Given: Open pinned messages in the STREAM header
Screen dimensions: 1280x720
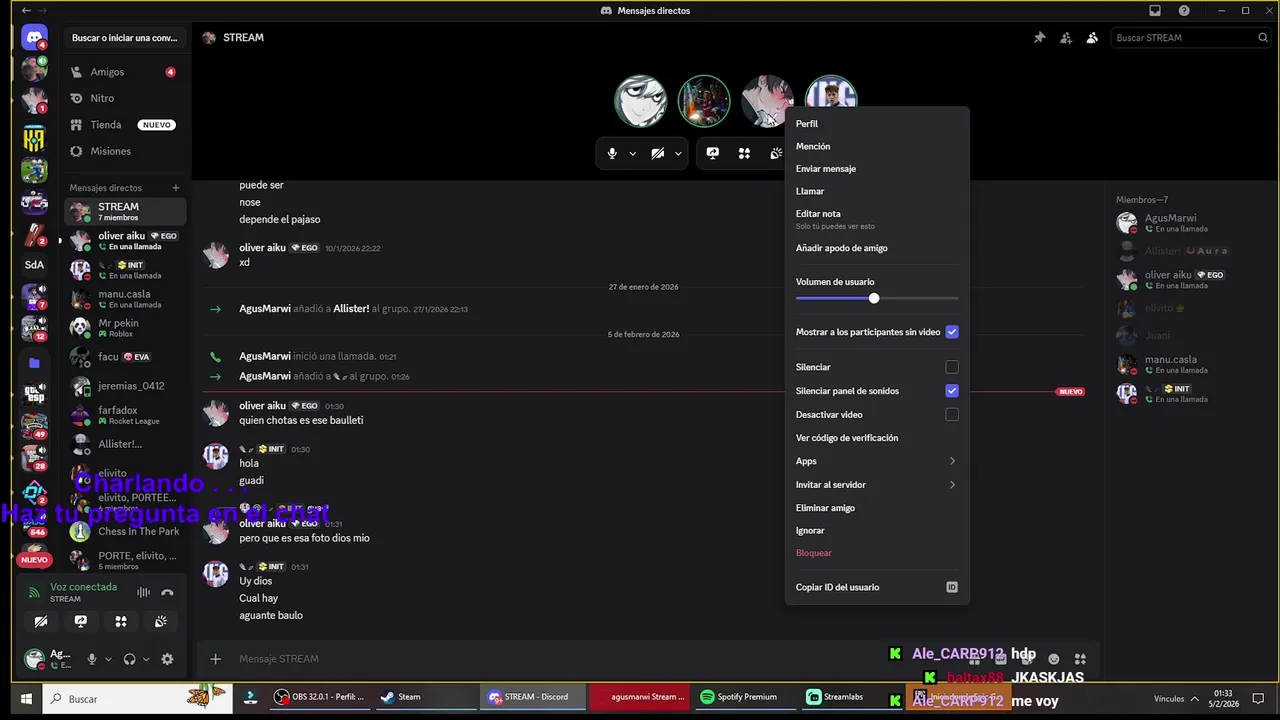Looking at the screenshot, I should pos(1039,38).
